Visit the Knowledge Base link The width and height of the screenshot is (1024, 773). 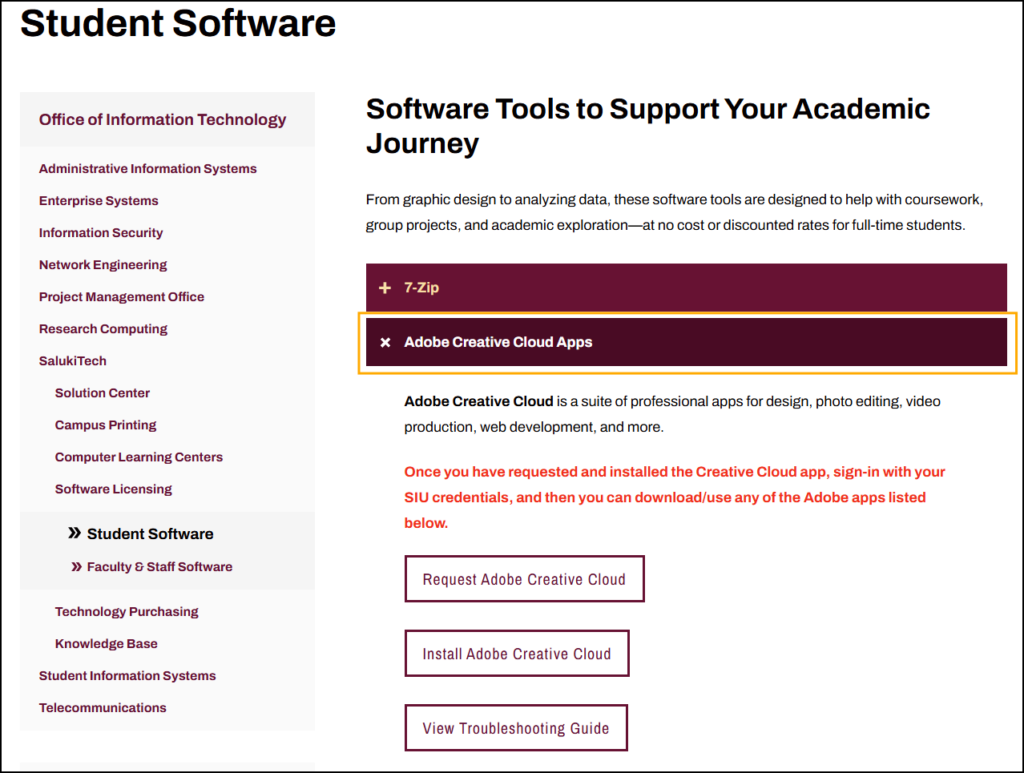[106, 644]
